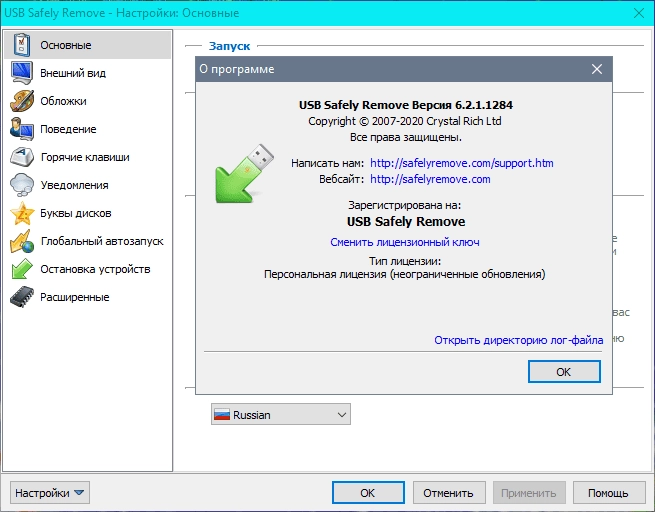This screenshot has height=512, width=655.
Task: Click the Буквы дисков star icon
Action: (22, 213)
